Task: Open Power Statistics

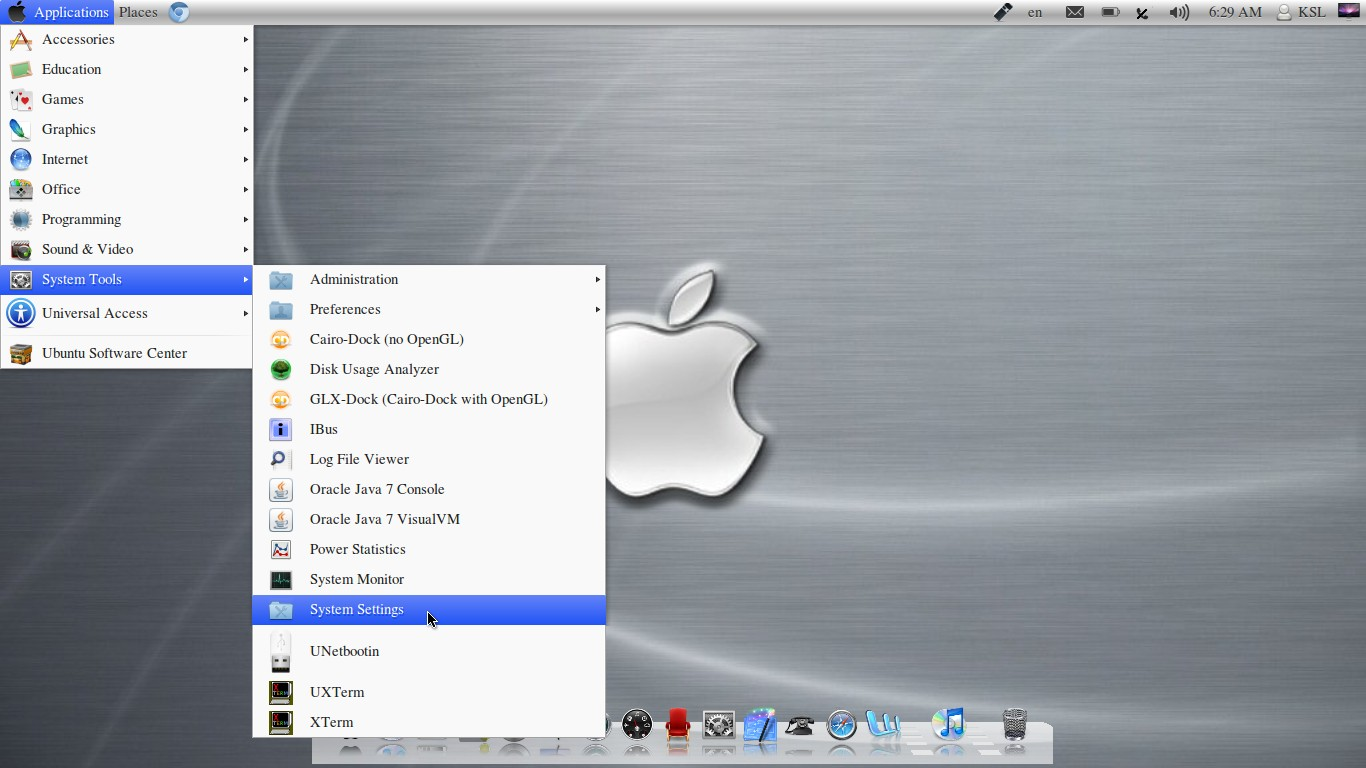Action: coord(429,549)
